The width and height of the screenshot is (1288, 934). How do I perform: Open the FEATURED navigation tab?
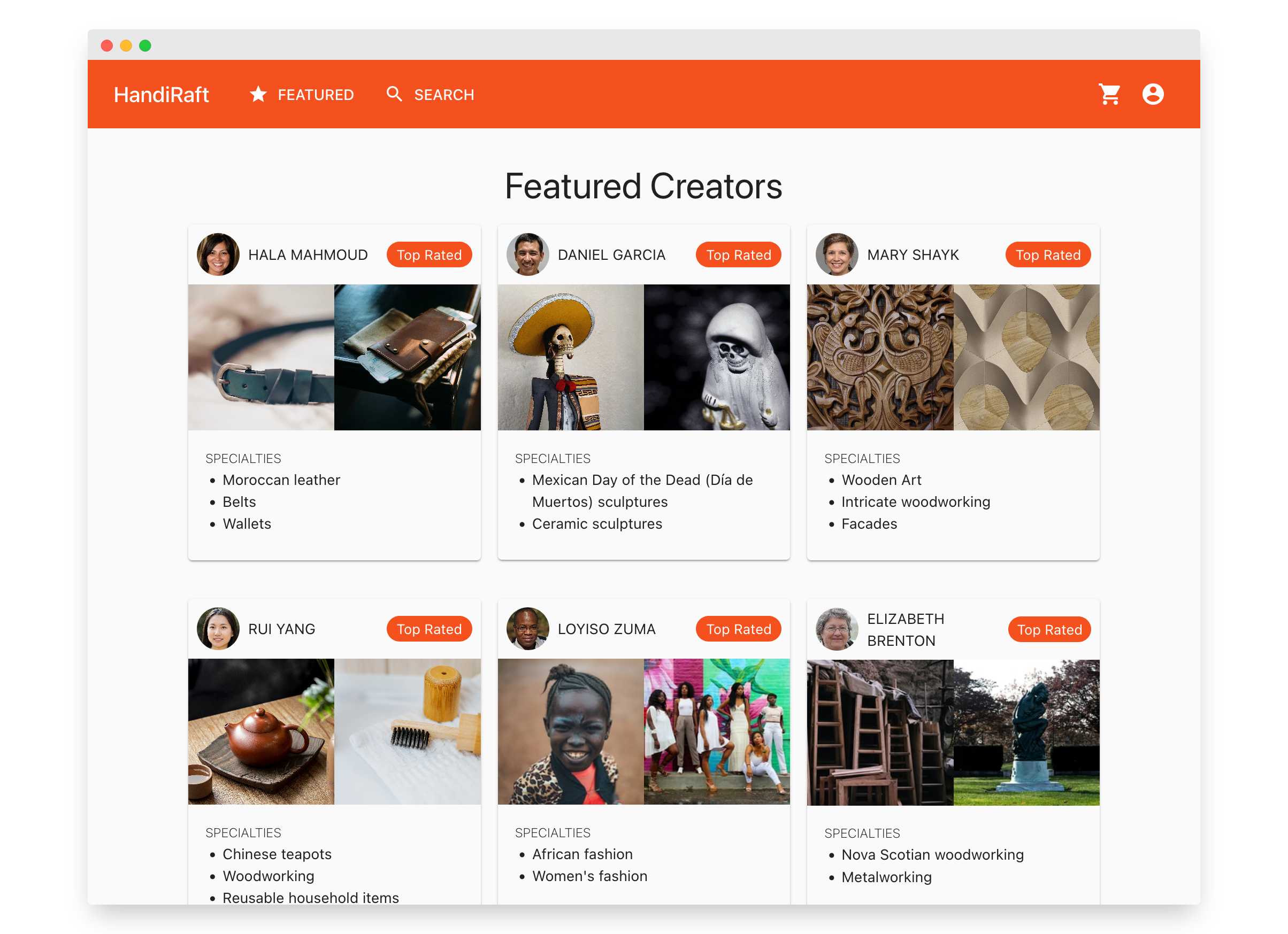click(315, 95)
